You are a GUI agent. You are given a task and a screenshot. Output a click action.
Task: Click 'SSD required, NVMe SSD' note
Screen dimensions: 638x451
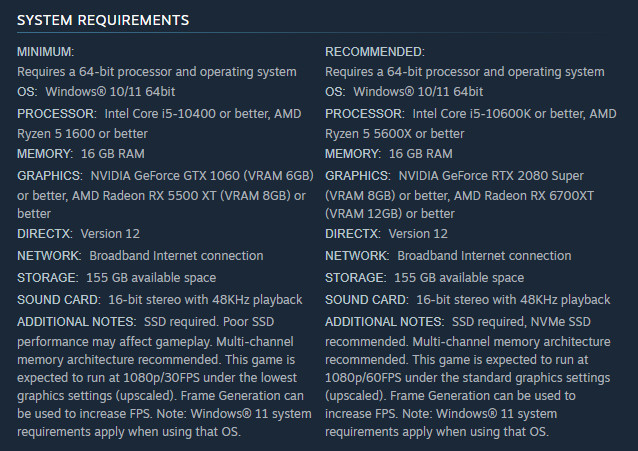521,322
